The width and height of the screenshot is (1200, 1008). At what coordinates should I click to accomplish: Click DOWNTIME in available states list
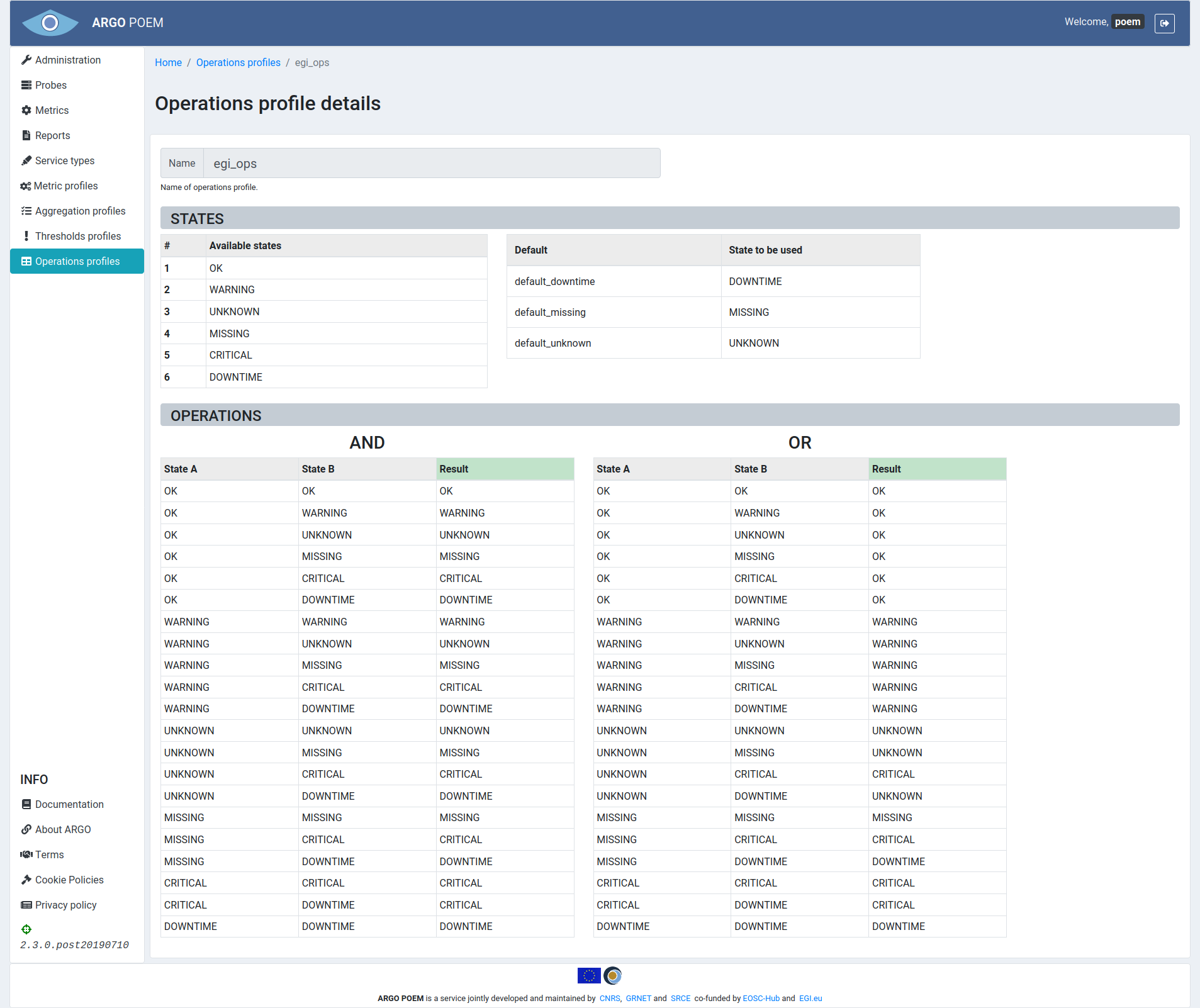pyautogui.click(x=236, y=377)
